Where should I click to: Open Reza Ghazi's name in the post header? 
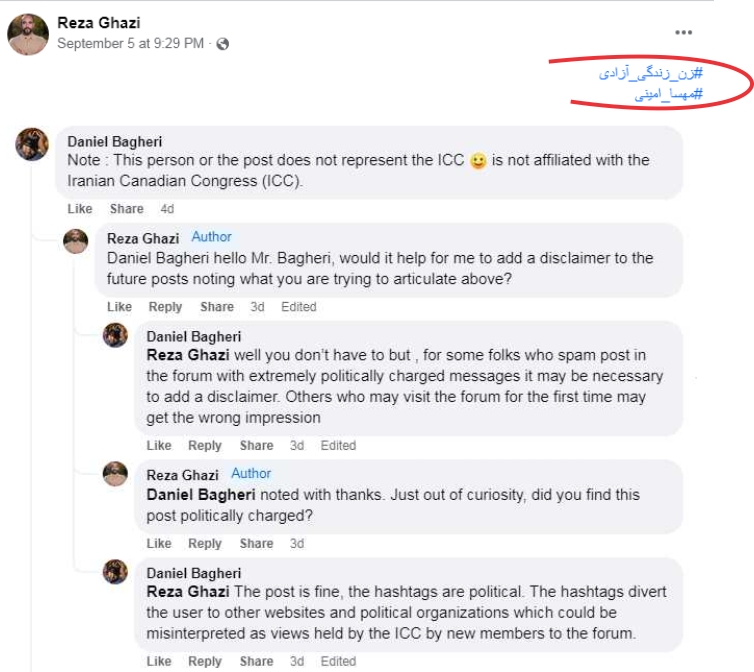click(98, 21)
